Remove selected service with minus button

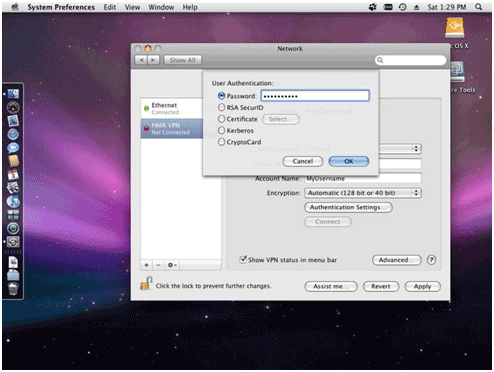[158, 265]
